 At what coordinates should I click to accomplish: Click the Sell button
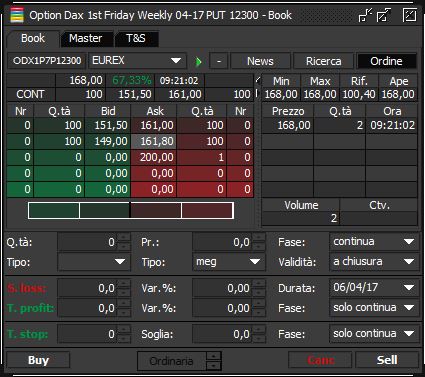[x=387, y=360]
